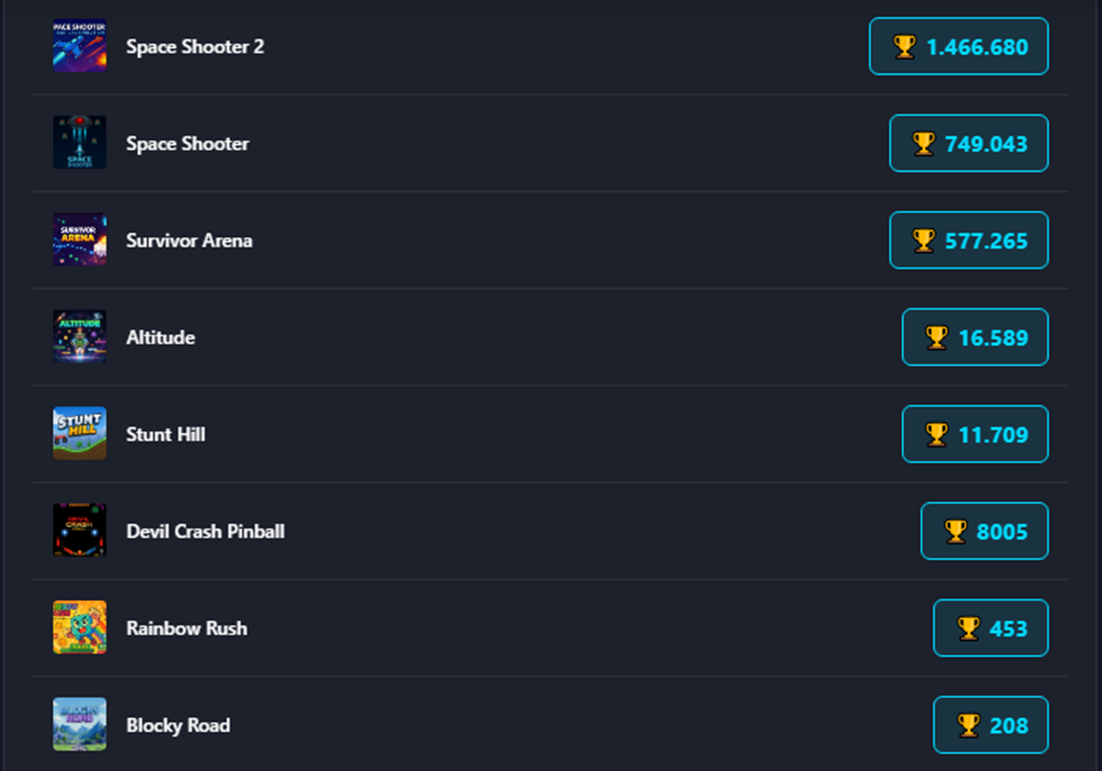Click the 749.043 score badge

pos(968,143)
